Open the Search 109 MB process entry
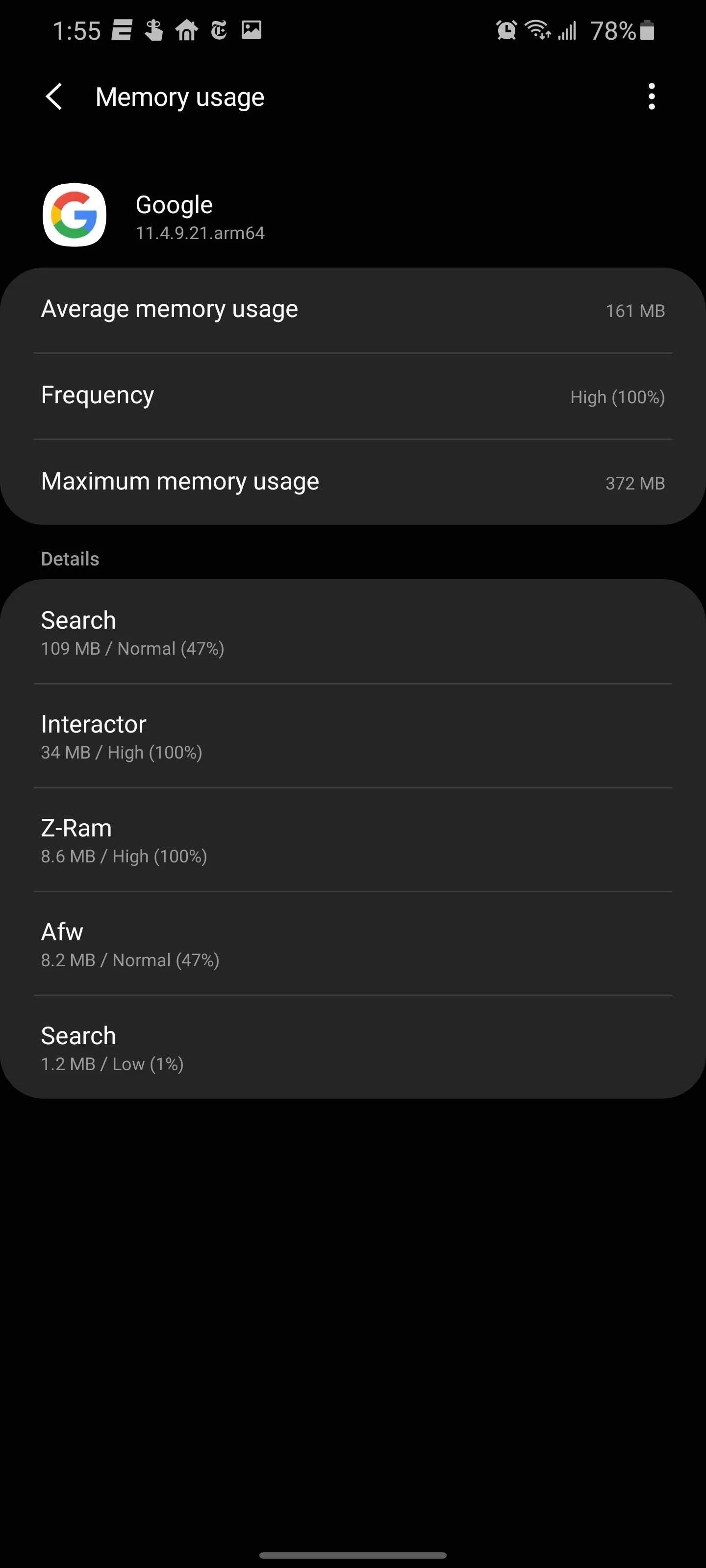The width and height of the screenshot is (706, 1568). pos(353,632)
